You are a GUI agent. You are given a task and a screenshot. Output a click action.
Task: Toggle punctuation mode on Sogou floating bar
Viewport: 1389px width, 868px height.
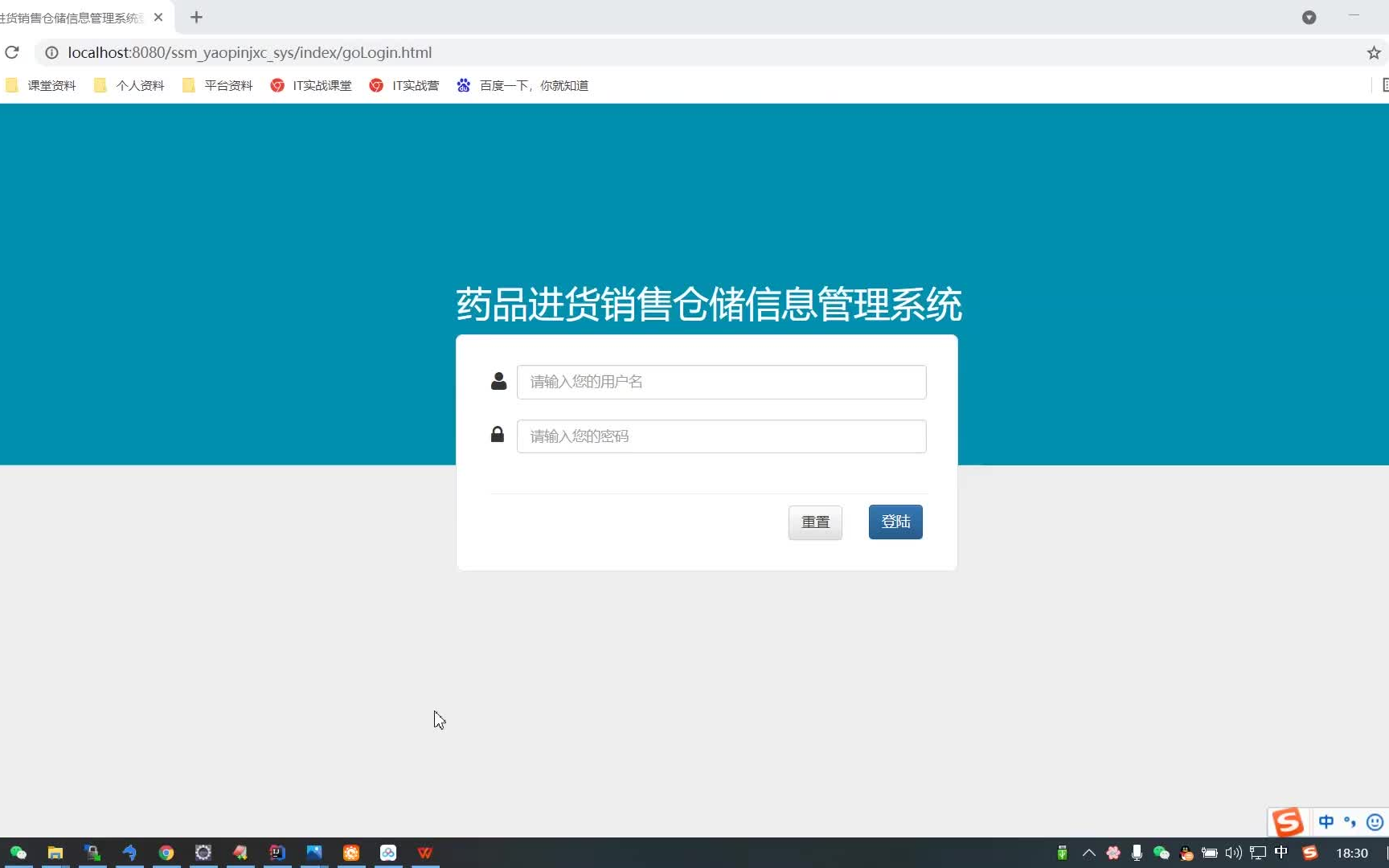tap(1350, 821)
